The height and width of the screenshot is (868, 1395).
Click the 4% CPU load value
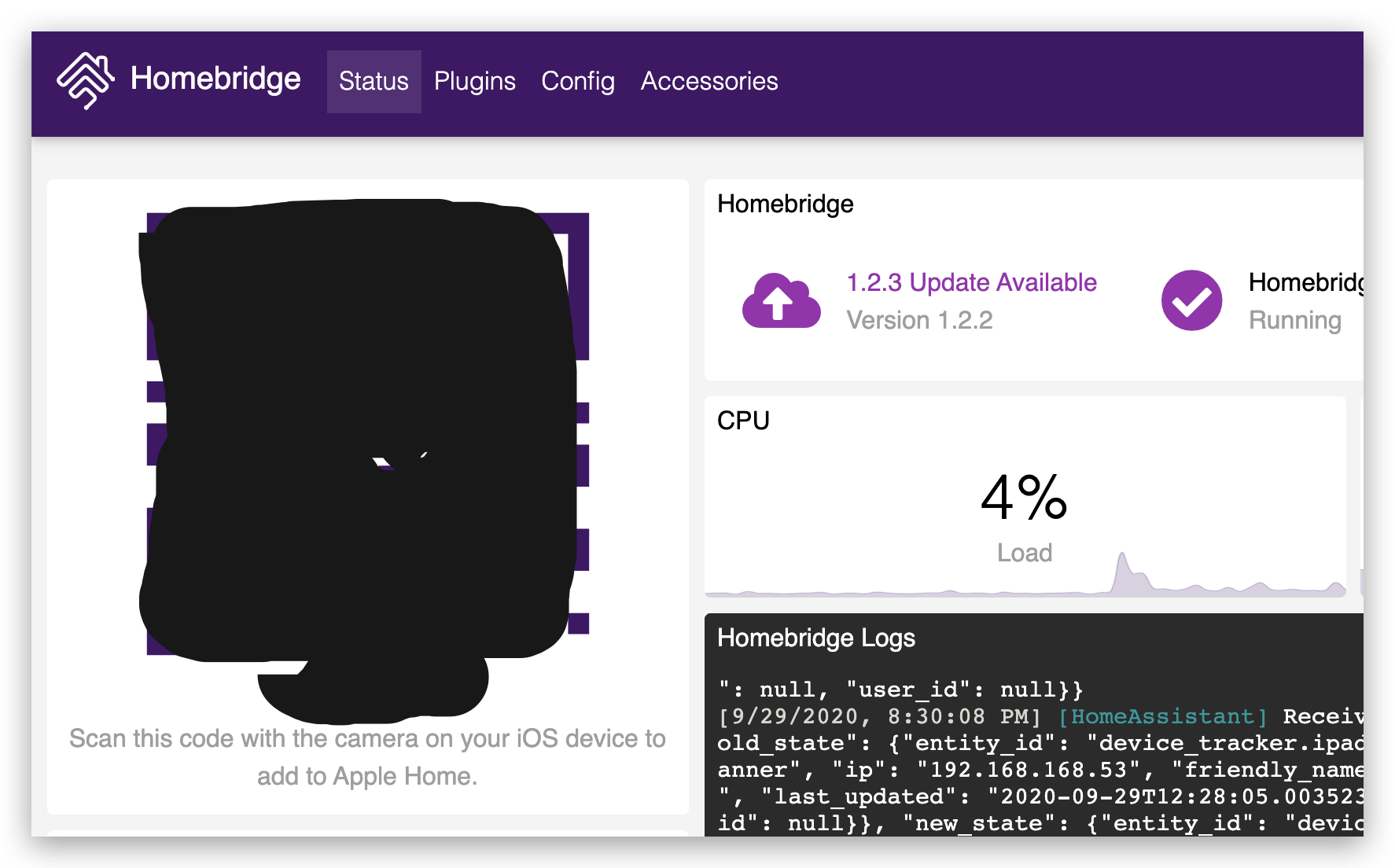(1024, 498)
